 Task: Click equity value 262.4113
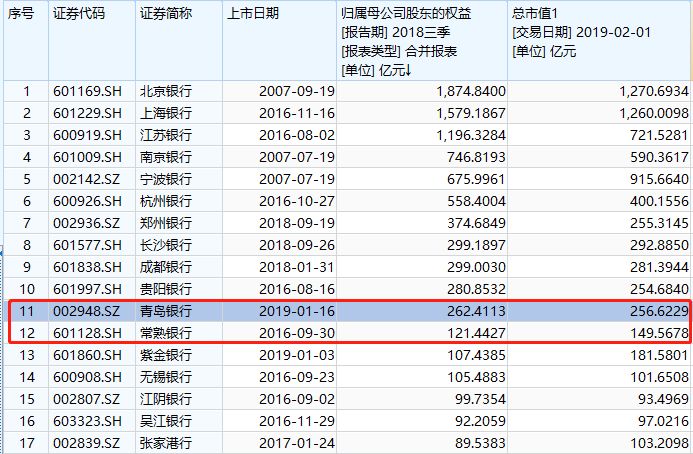[x=476, y=311]
